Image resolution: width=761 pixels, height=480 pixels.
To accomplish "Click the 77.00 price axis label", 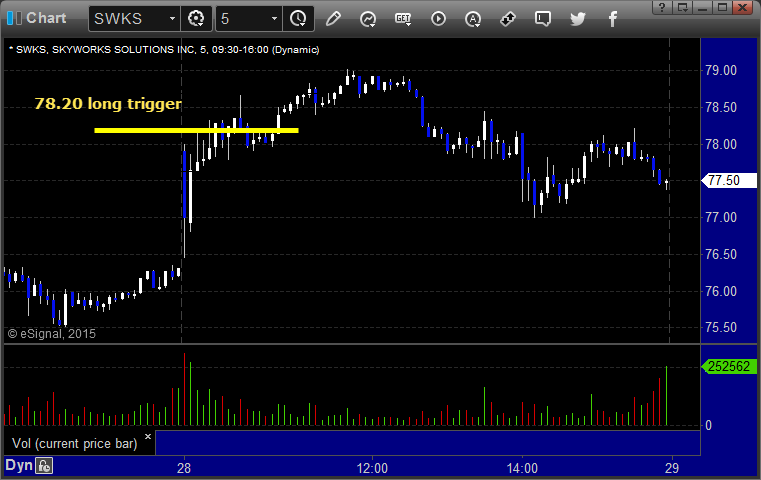I will tap(721, 217).
